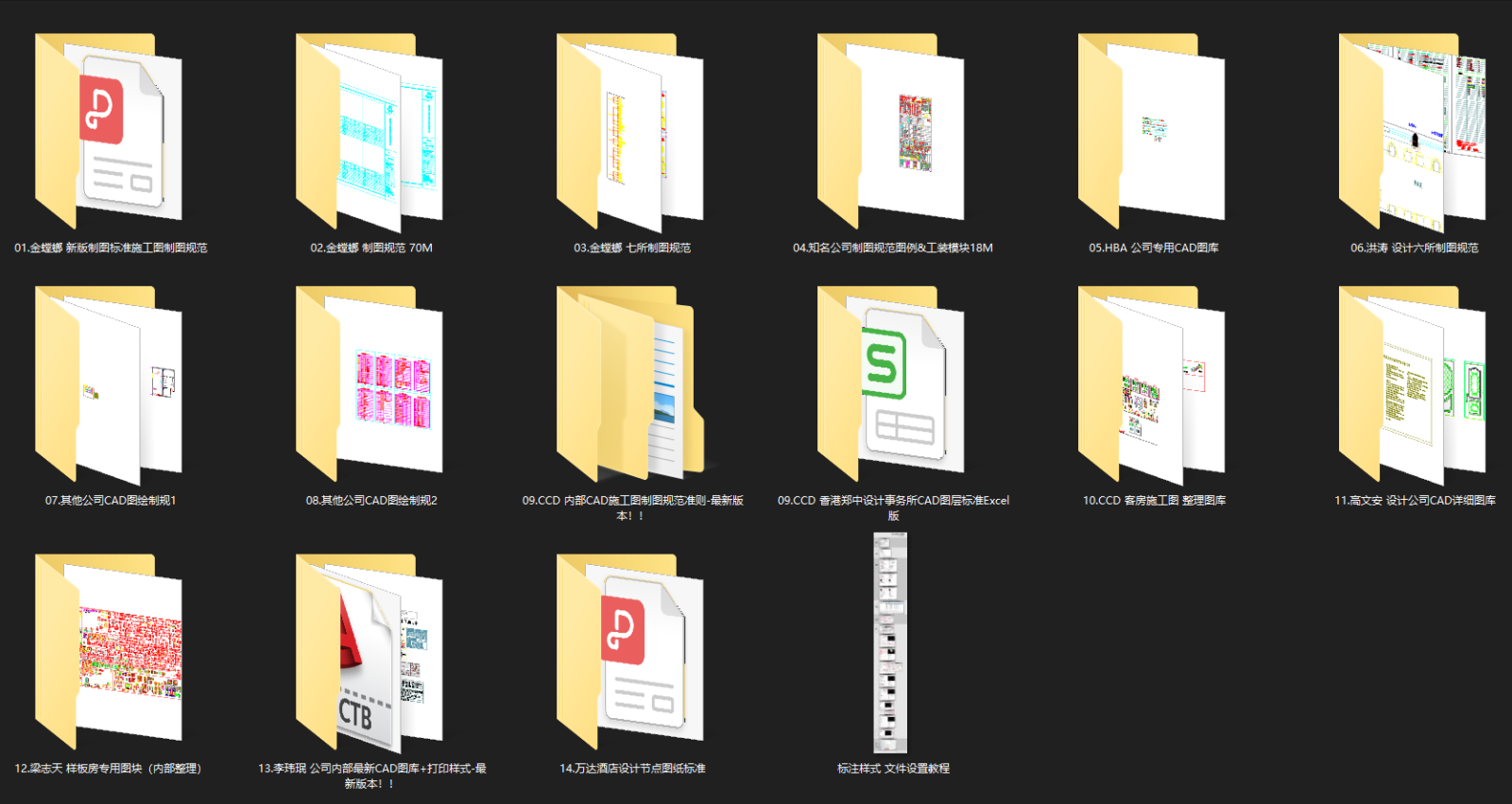Viewport: 1512px width, 804px height.
Task: Open folder 04.知名公司制图规范图例&工装模块18M
Action: 891,130
